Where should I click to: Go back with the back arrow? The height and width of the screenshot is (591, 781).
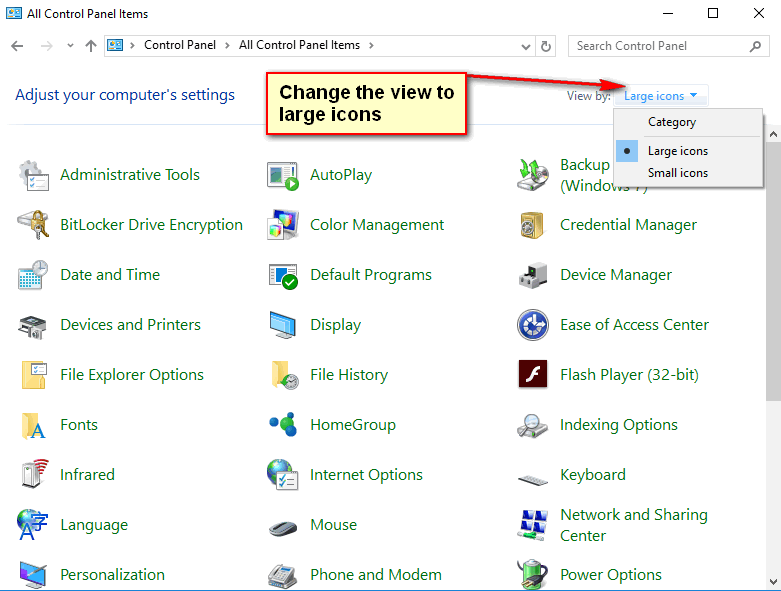coord(17,46)
